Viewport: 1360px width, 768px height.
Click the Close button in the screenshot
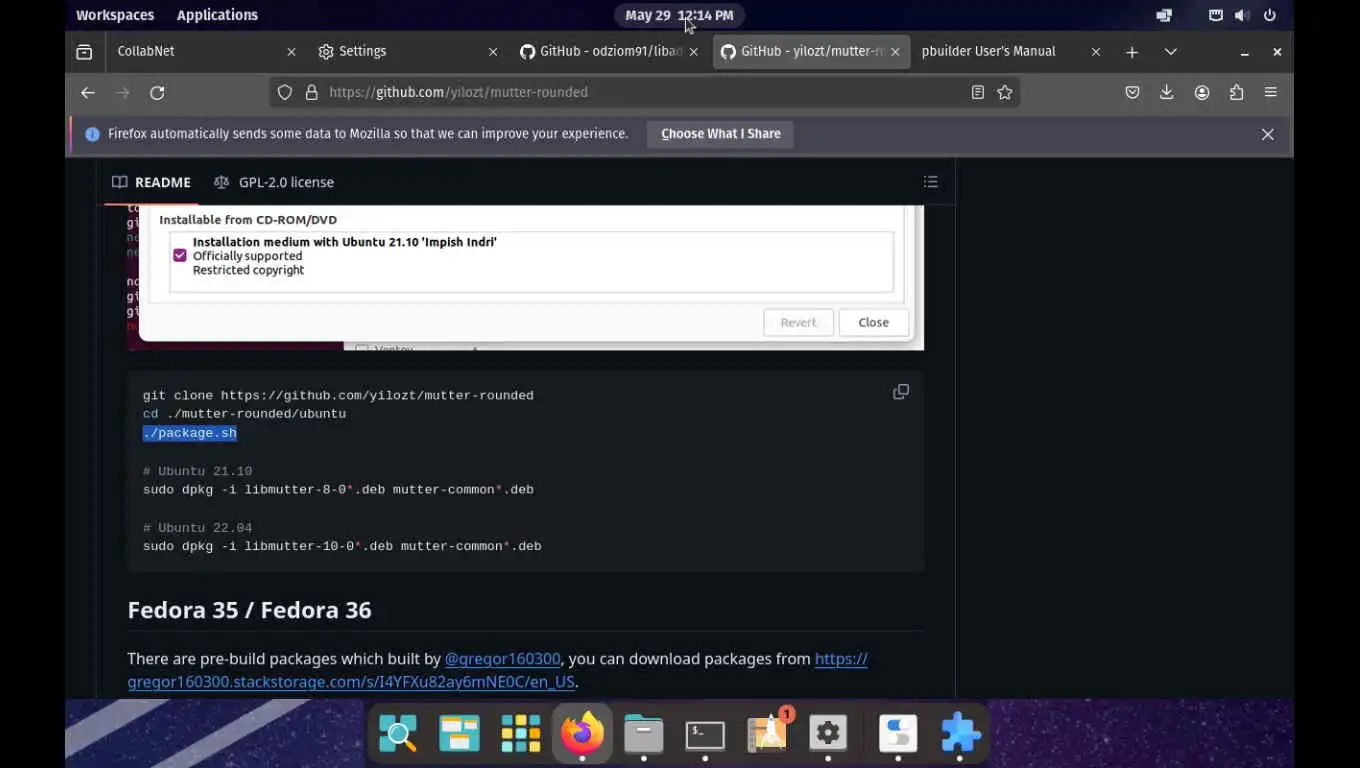tap(873, 322)
